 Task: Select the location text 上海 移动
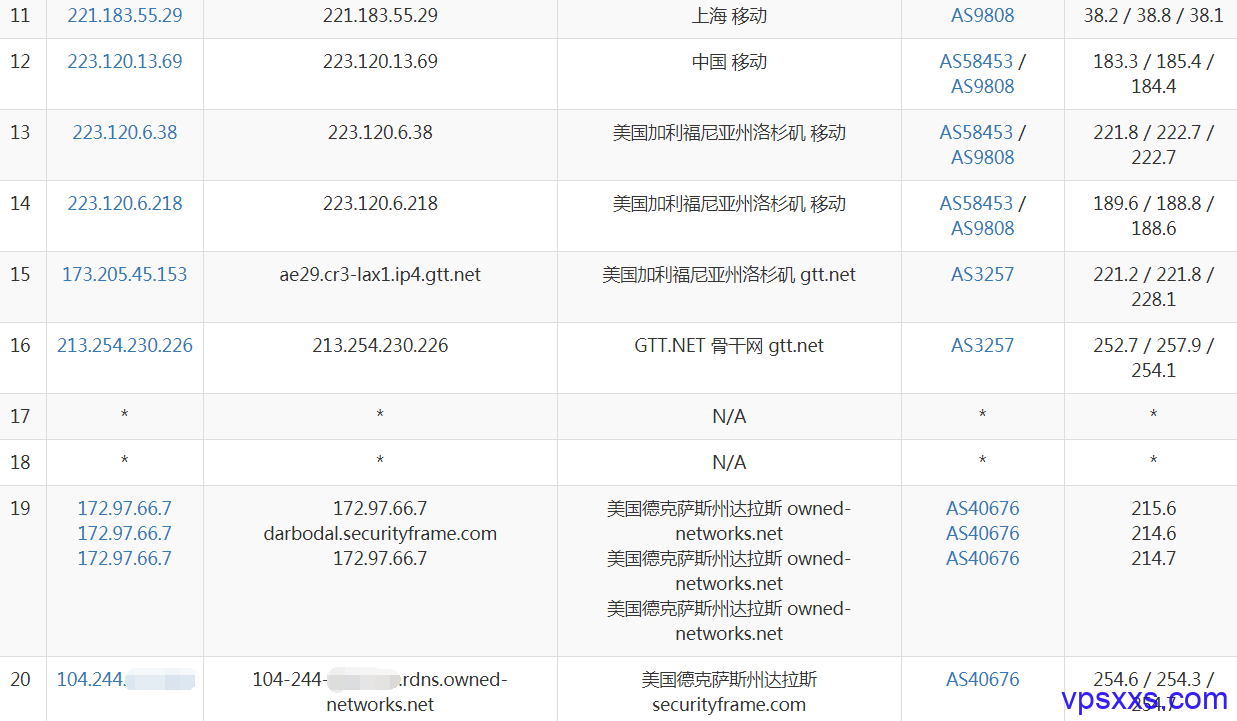pyautogui.click(x=729, y=16)
